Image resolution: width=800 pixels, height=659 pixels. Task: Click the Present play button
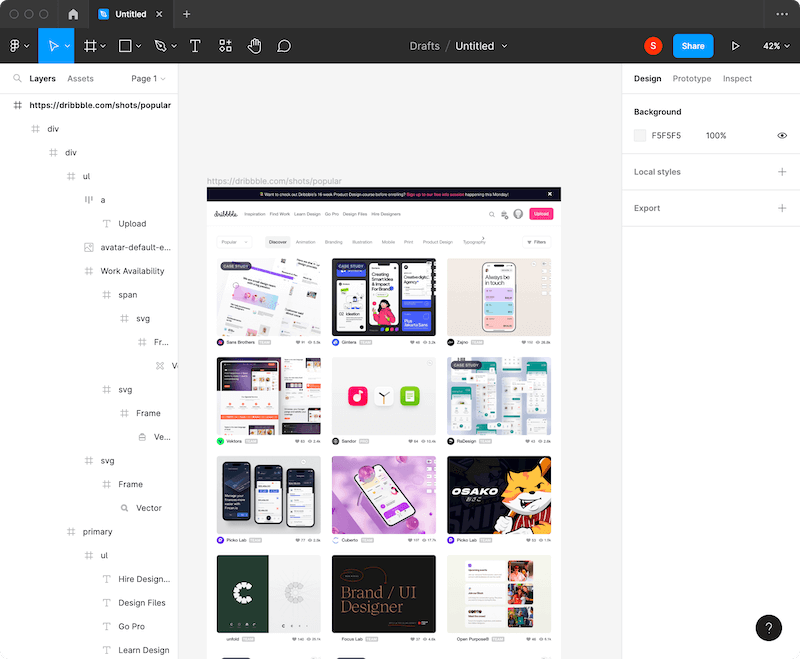click(x=736, y=46)
